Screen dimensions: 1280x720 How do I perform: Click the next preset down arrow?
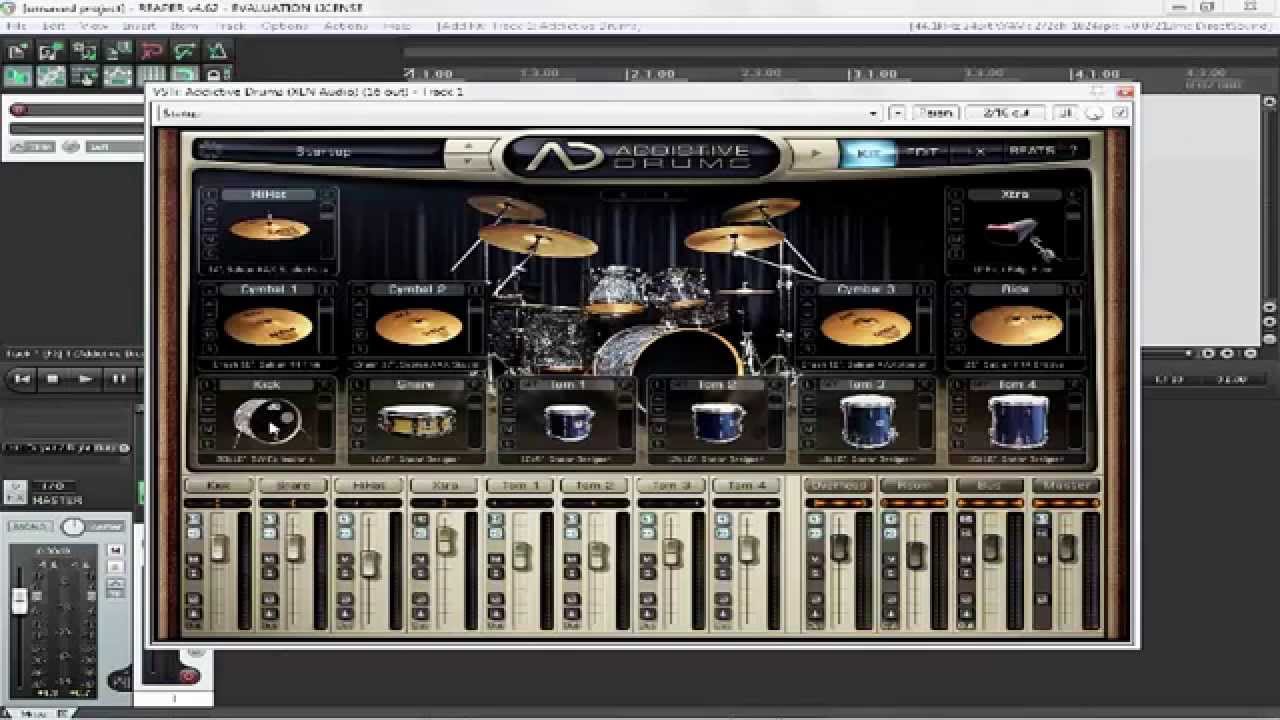click(x=466, y=160)
